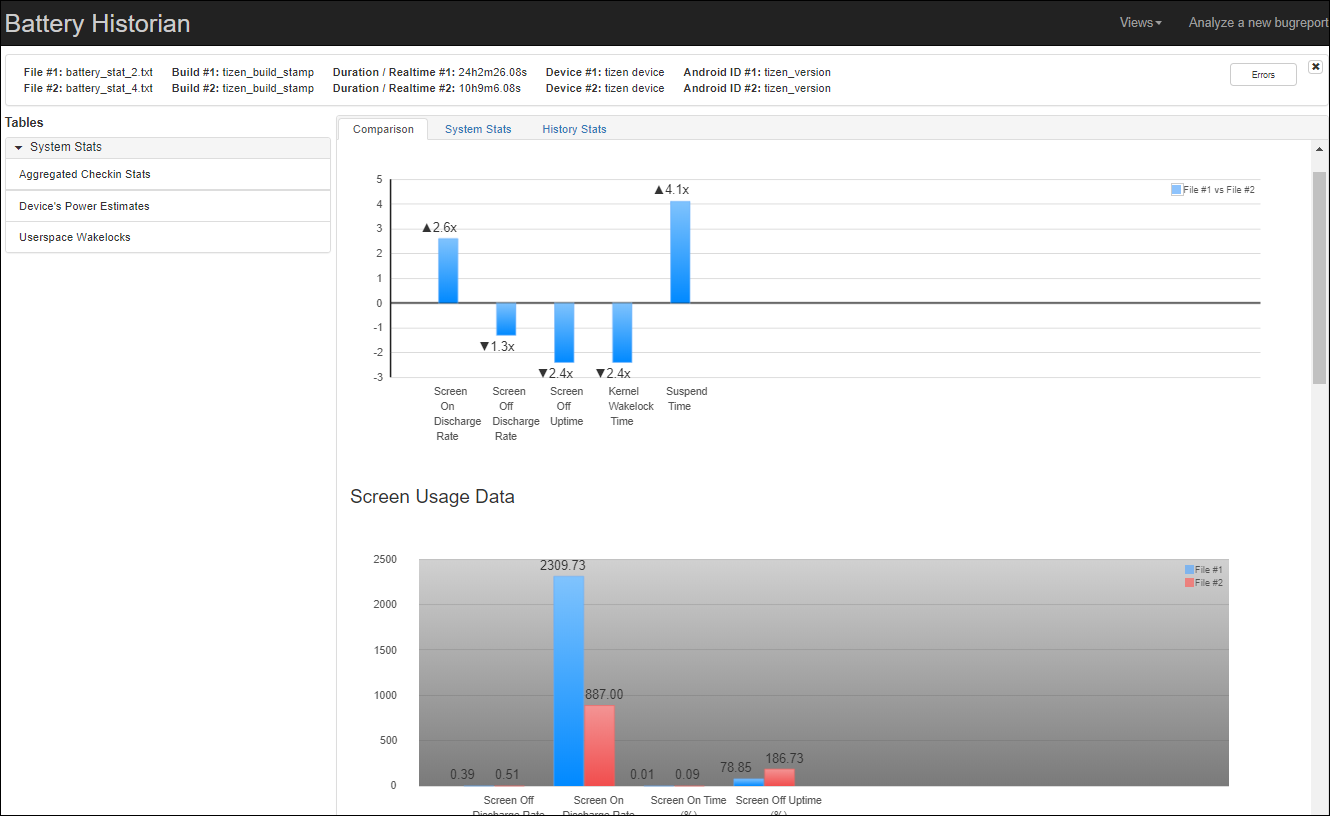
Task: Switch to the System Stats tab
Action: click(x=478, y=129)
